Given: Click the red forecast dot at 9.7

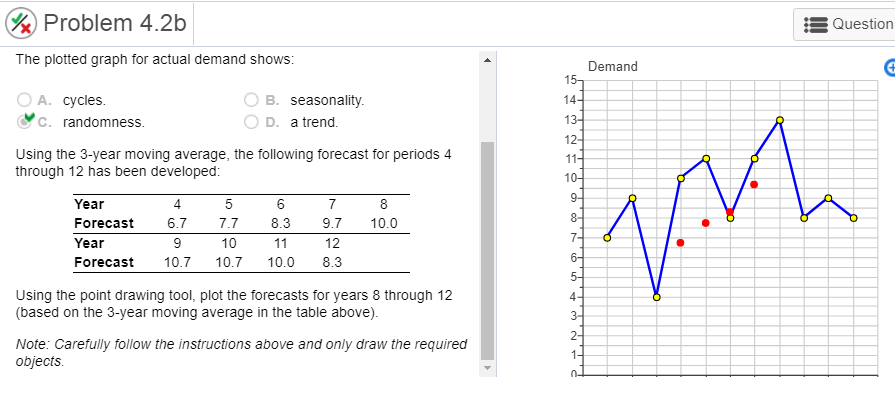Looking at the screenshot, I should click(754, 184).
